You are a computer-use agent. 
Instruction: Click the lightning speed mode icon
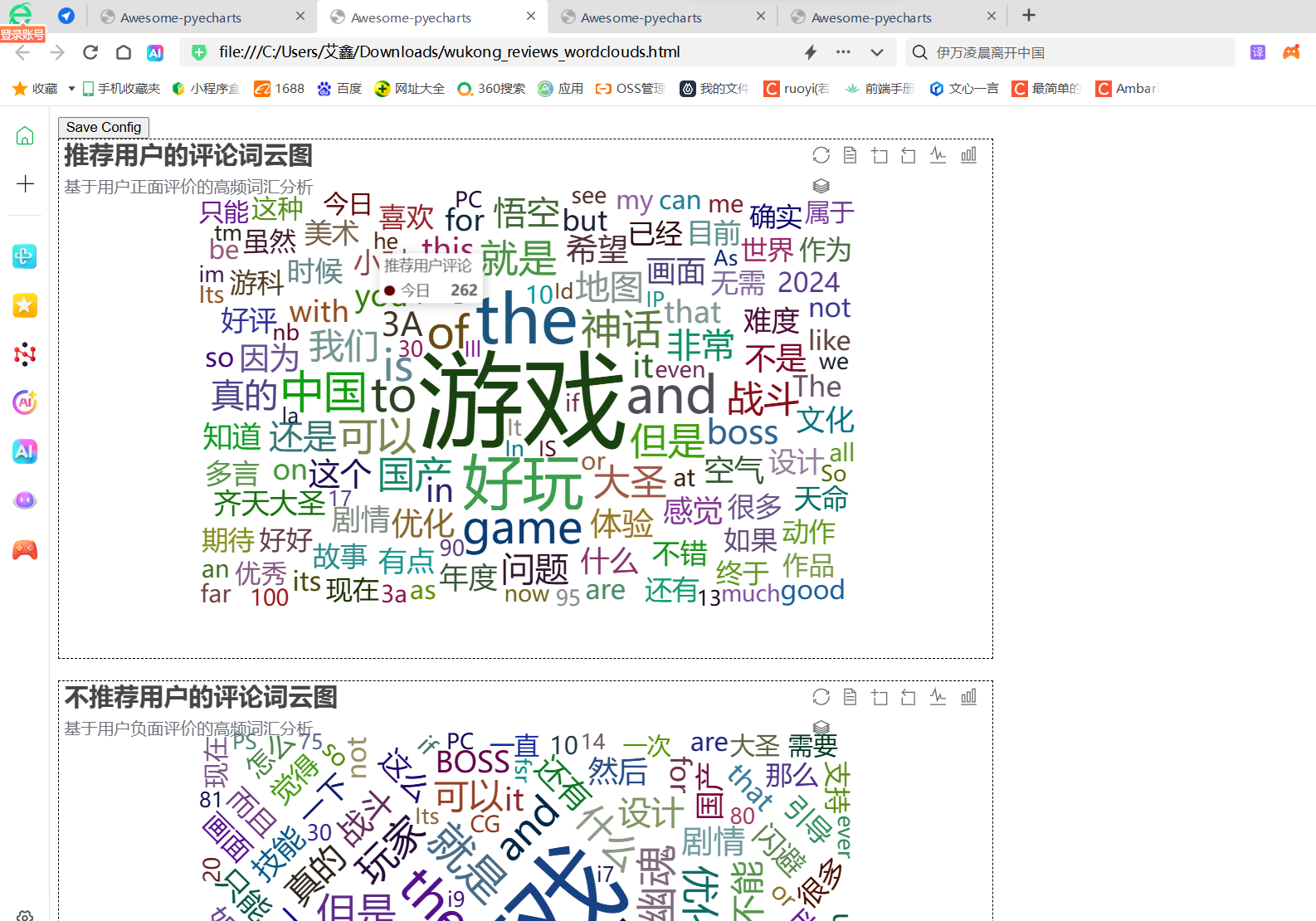(811, 52)
